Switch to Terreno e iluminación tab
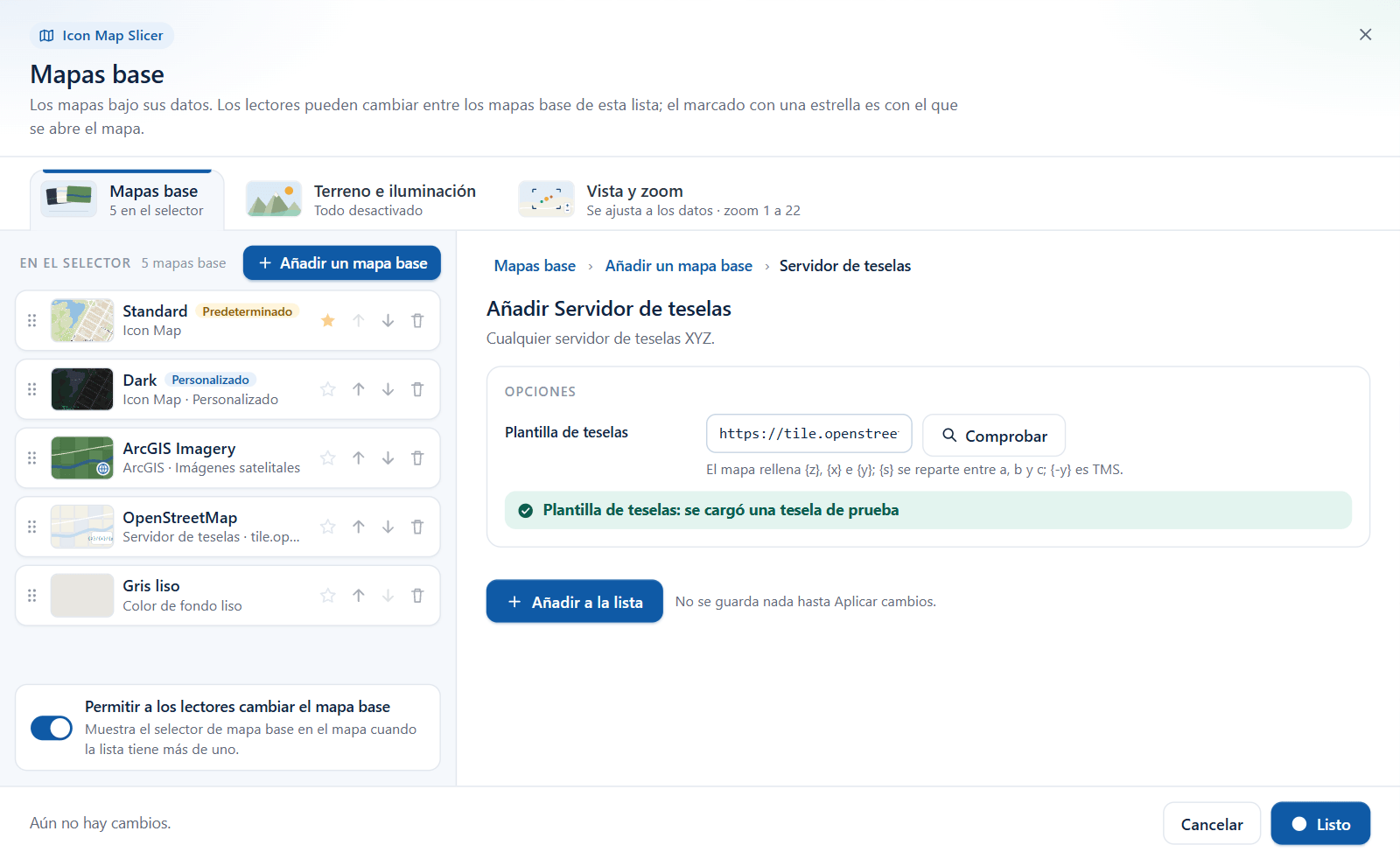This screenshot has height=859, width=1400. 361,200
